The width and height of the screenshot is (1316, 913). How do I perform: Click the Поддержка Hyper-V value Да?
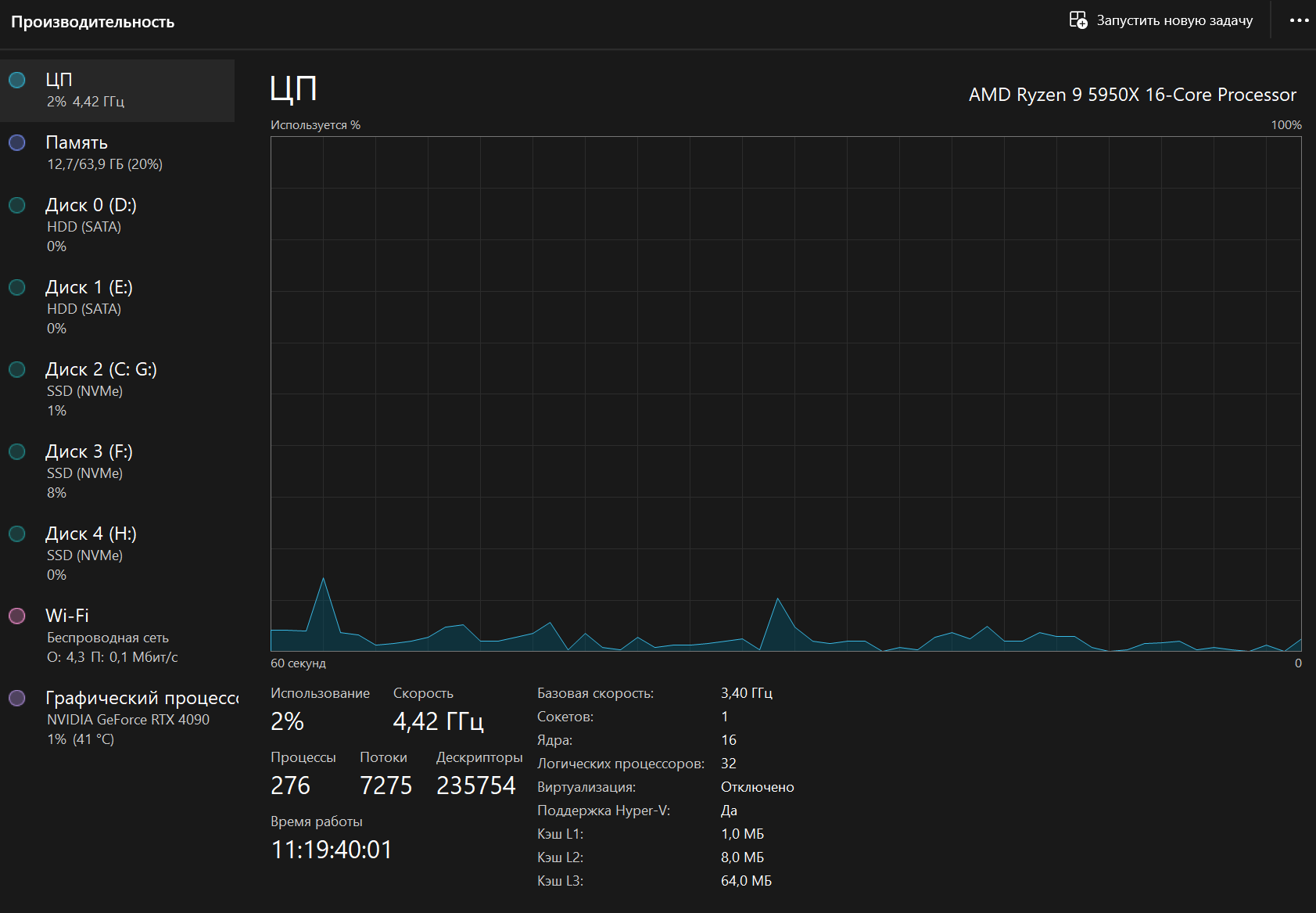(729, 811)
